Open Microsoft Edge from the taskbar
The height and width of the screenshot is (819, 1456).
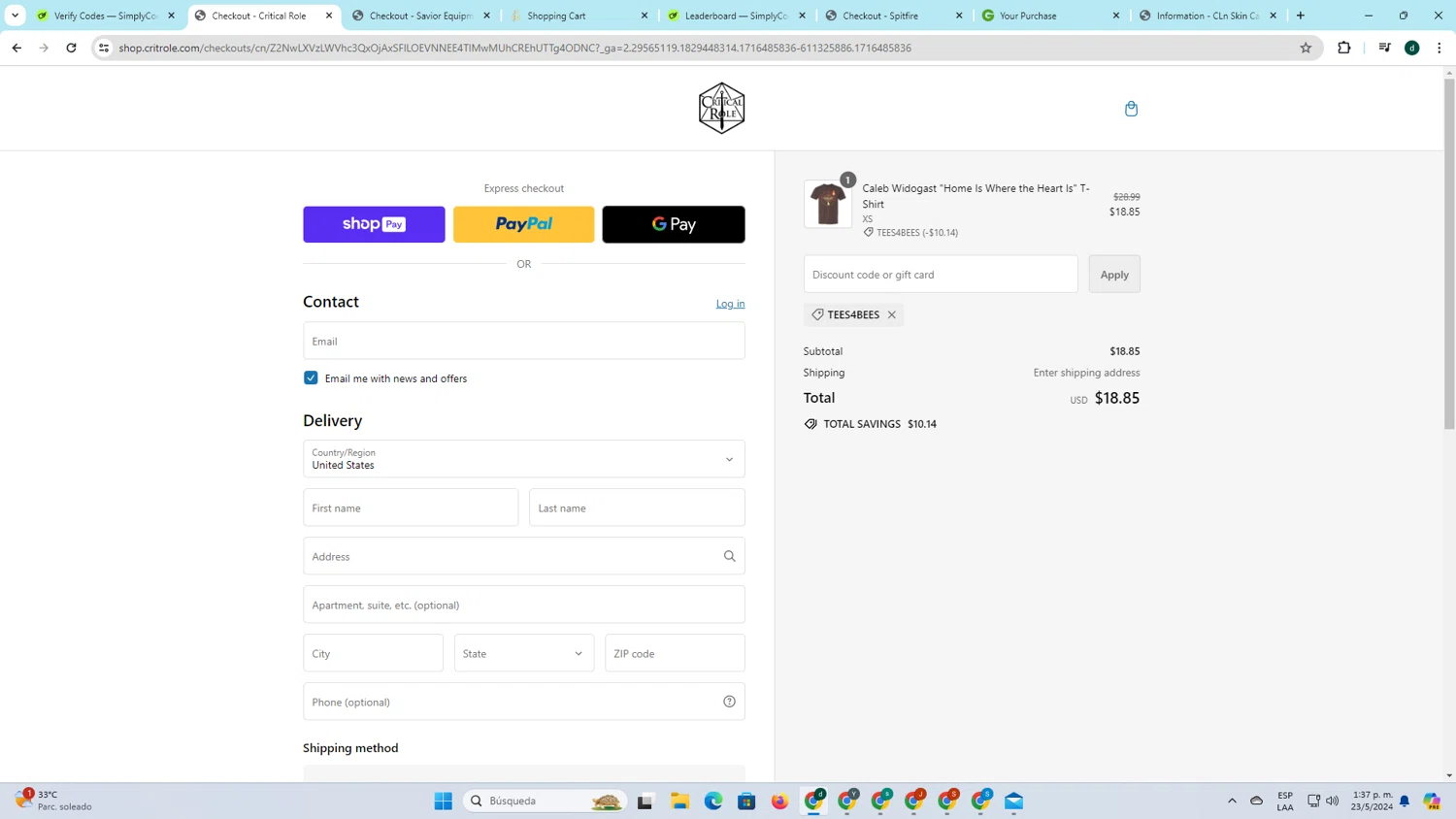pyautogui.click(x=713, y=801)
